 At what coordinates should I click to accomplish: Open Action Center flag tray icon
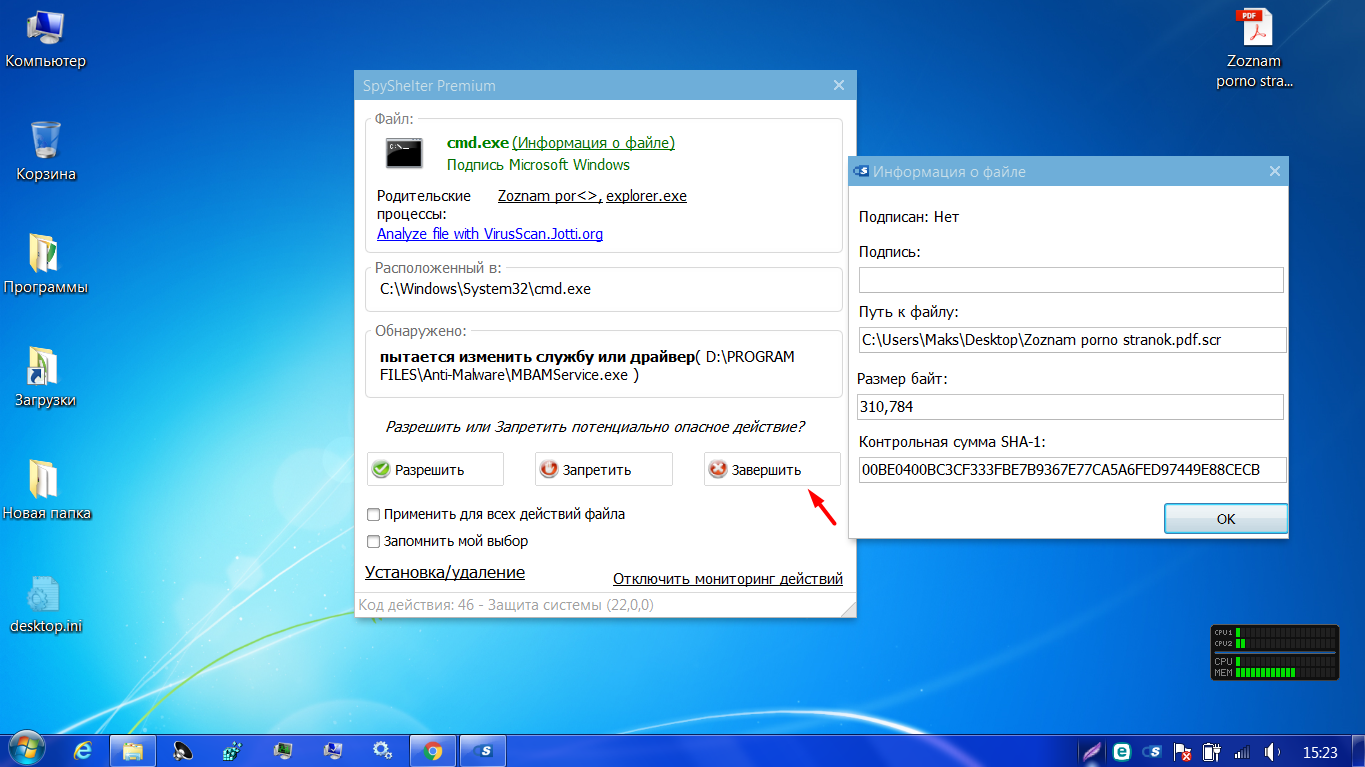pos(1182,751)
